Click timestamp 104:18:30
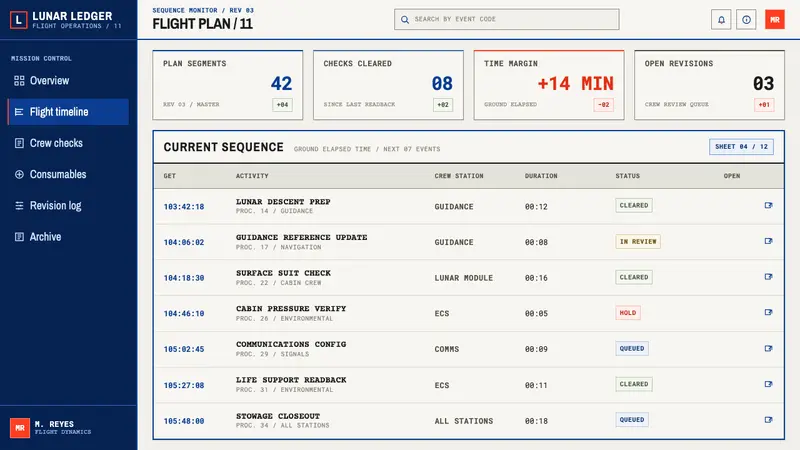The width and height of the screenshot is (800, 450). (184, 278)
